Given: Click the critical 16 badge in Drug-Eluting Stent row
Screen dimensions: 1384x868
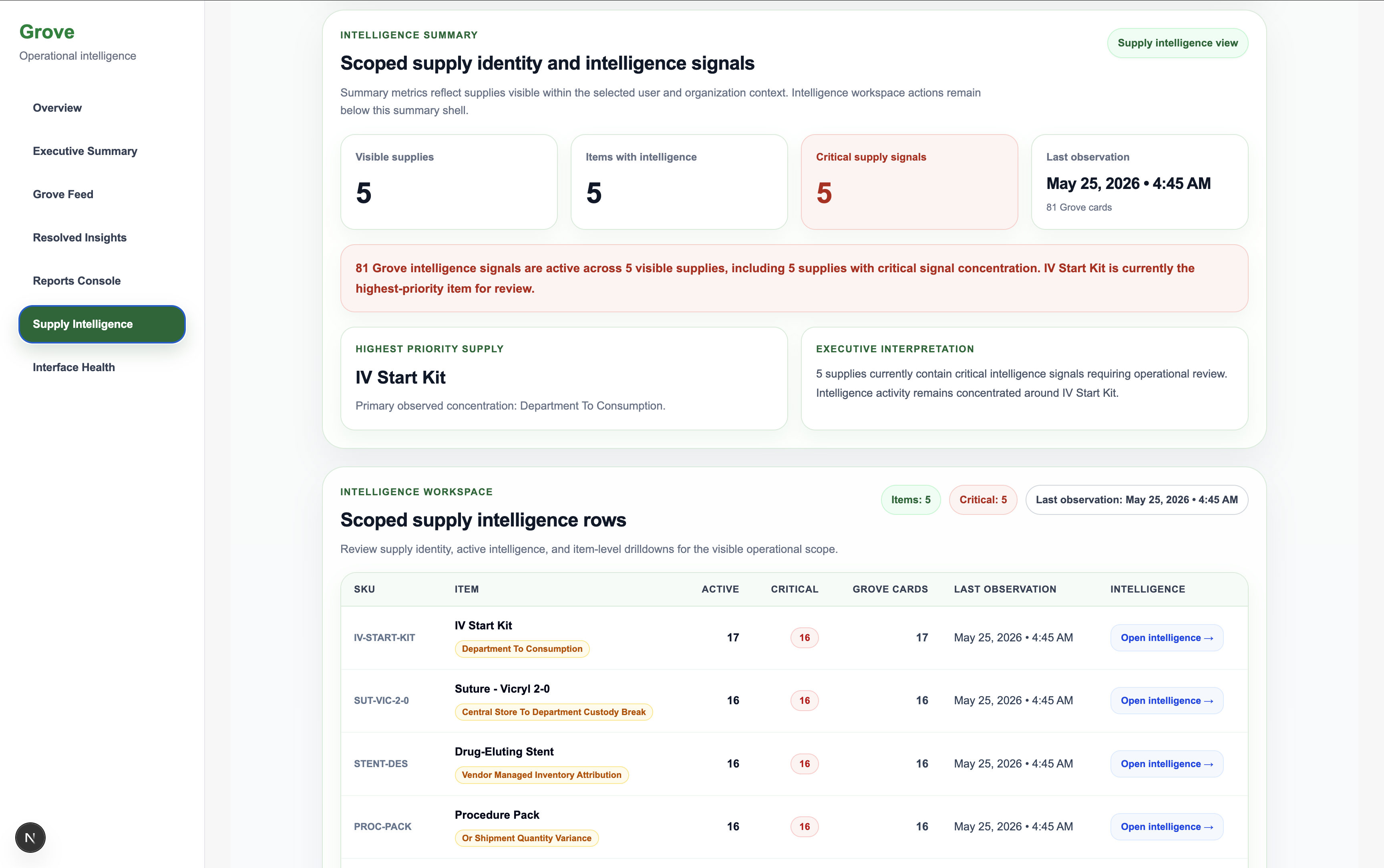Looking at the screenshot, I should click(x=805, y=764).
